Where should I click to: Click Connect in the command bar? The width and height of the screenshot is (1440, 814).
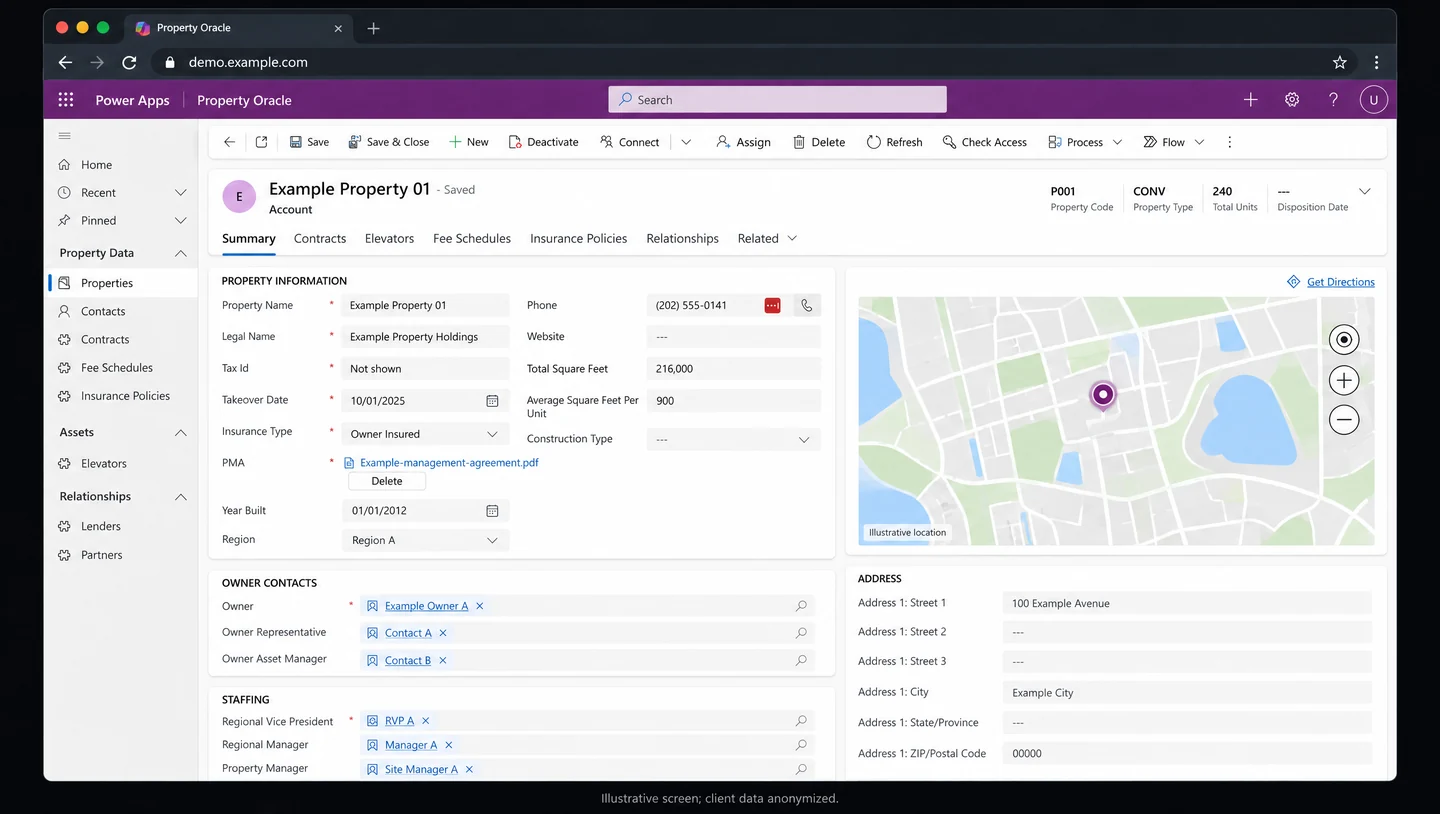(629, 142)
